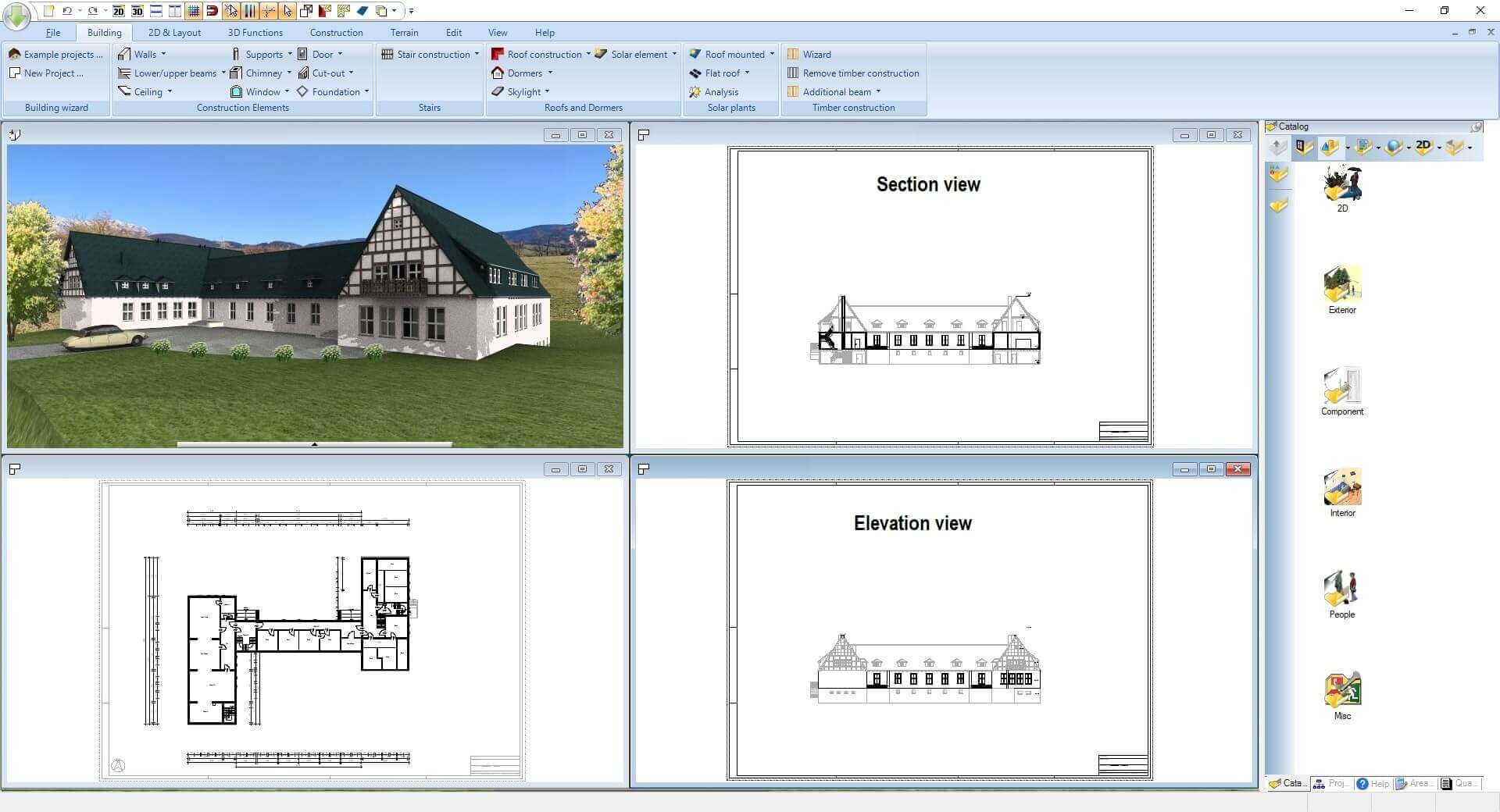Switch to 3D view mode
The height and width of the screenshot is (812, 1500).
click(137, 11)
